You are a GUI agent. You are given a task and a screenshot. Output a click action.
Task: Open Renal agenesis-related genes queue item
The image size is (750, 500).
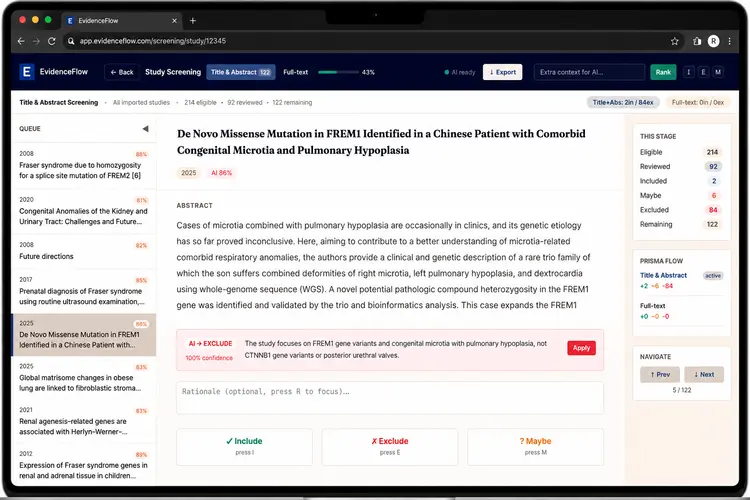pos(84,422)
